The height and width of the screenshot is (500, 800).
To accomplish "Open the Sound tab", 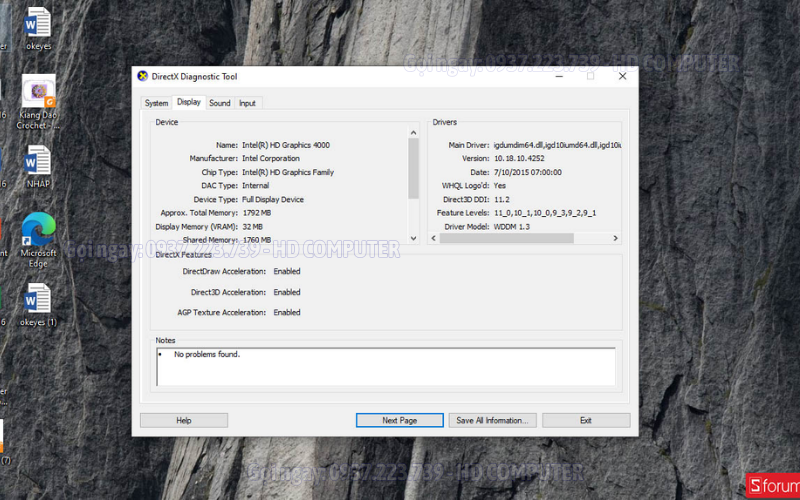I will coord(219,103).
